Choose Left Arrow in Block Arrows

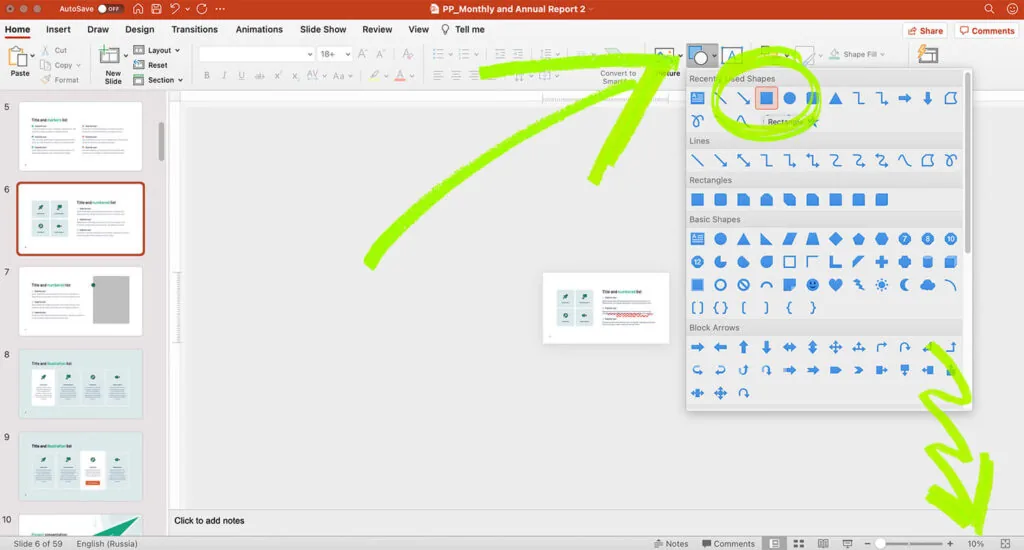click(x=720, y=348)
